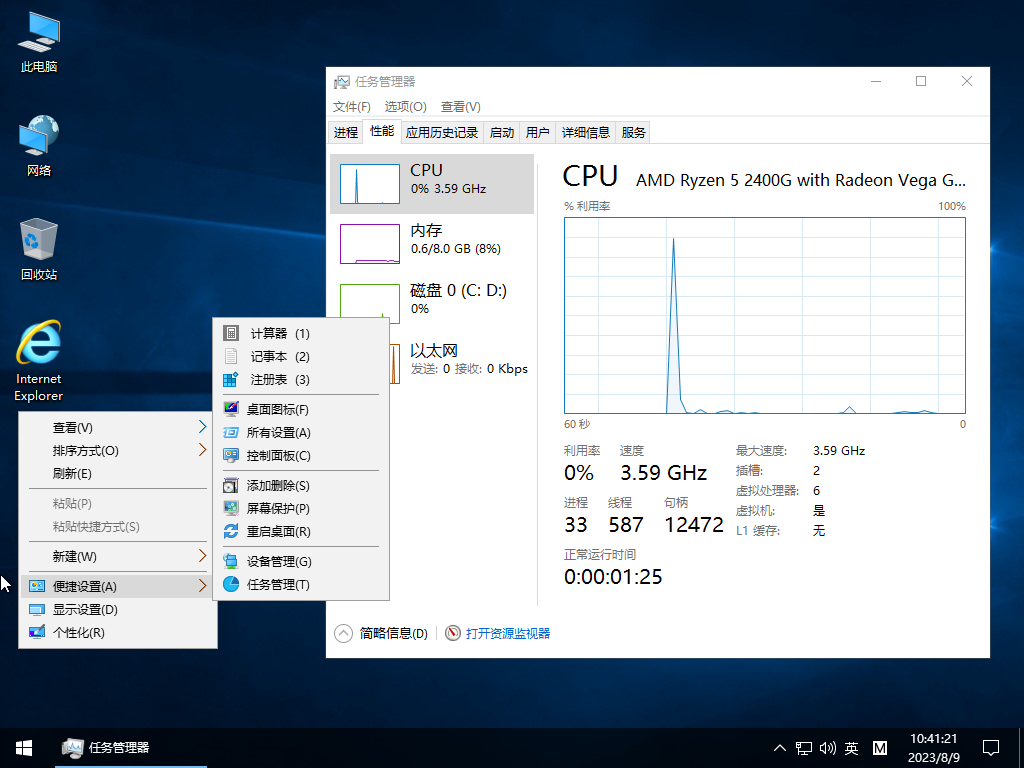
Task: Click the 英 language indicator
Action: click(x=852, y=748)
